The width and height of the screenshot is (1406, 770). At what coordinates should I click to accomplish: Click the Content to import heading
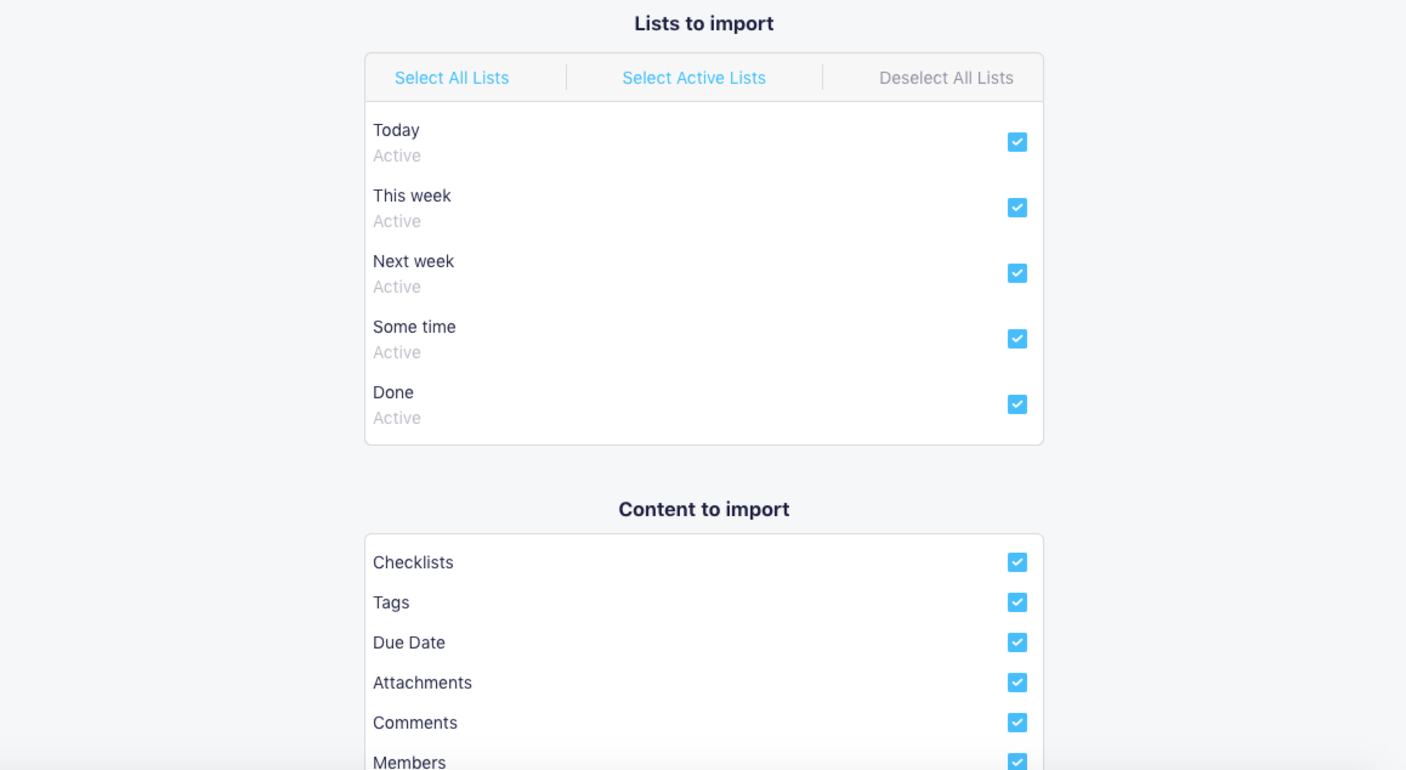(704, 509)
